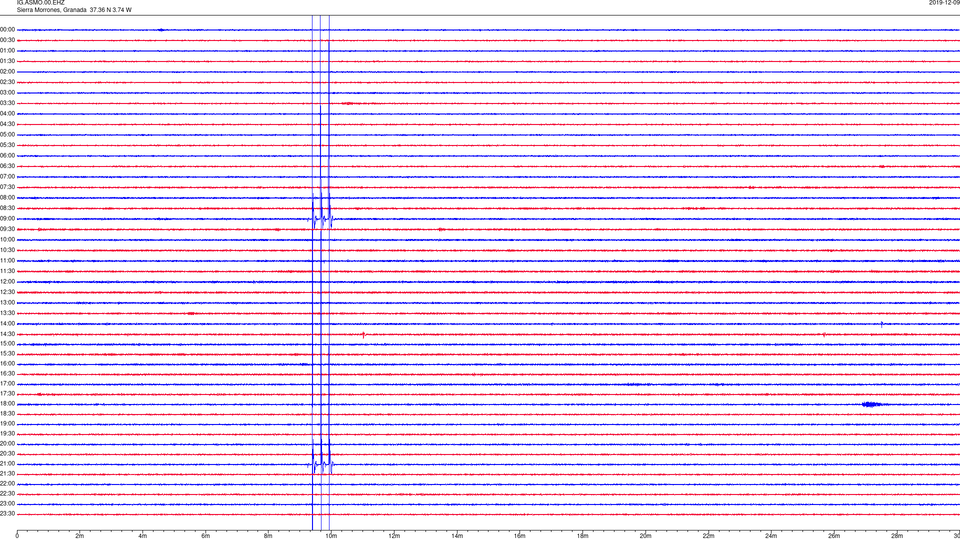The height and width of the screenshot is (540, 960).
Task: Select the 15:00 trace time label
Action: (7, 344)
